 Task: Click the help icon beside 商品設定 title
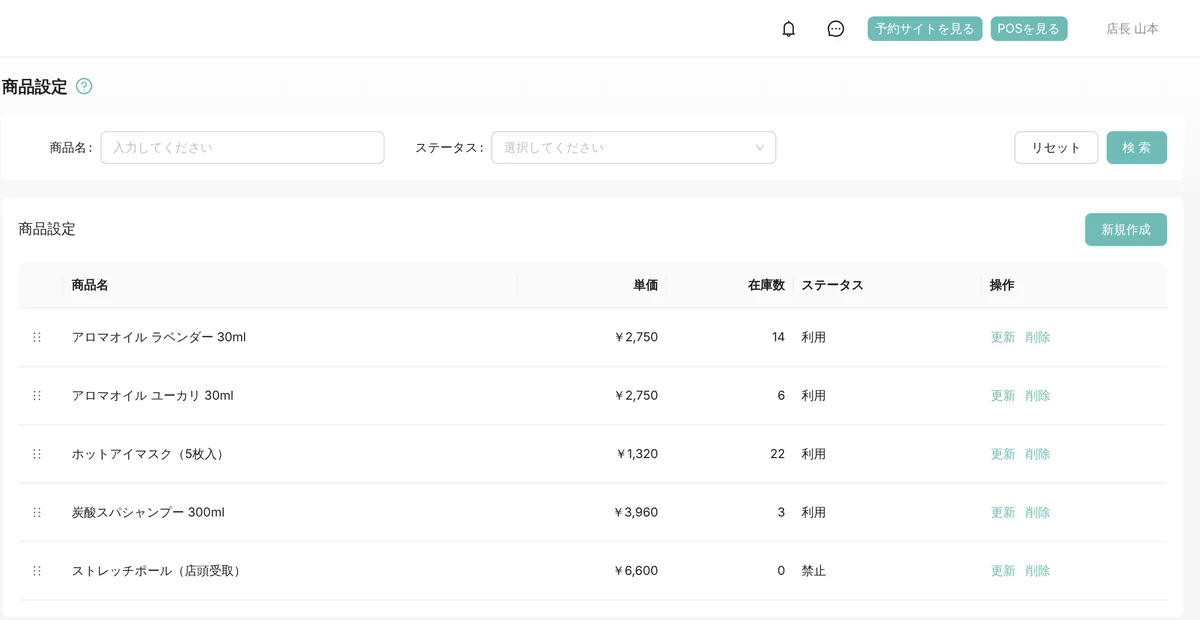(84, 86)
